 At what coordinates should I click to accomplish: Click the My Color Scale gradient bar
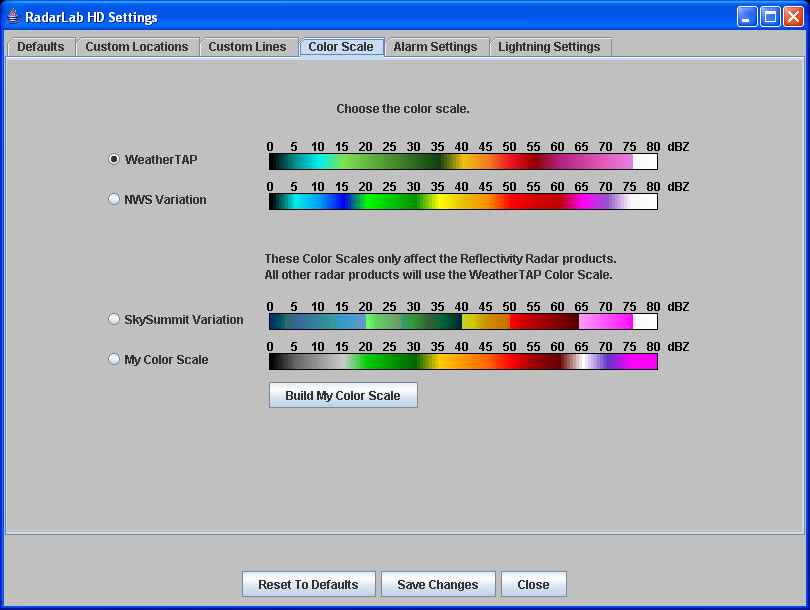[463, 362]
